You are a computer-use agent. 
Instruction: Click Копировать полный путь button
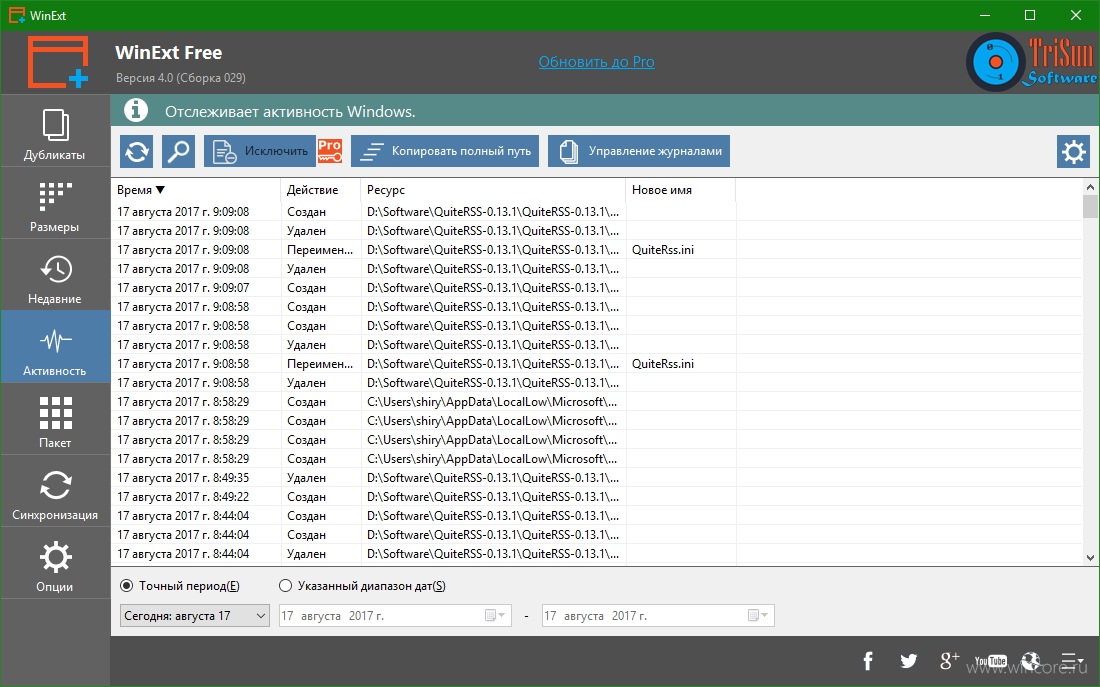point(445,152)
